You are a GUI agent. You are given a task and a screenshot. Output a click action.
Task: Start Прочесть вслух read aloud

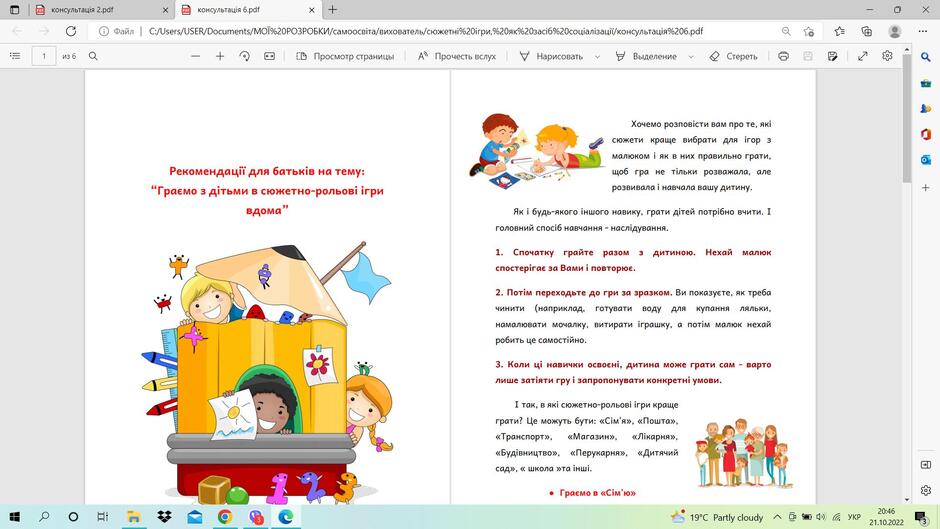[x=457, y=56]
